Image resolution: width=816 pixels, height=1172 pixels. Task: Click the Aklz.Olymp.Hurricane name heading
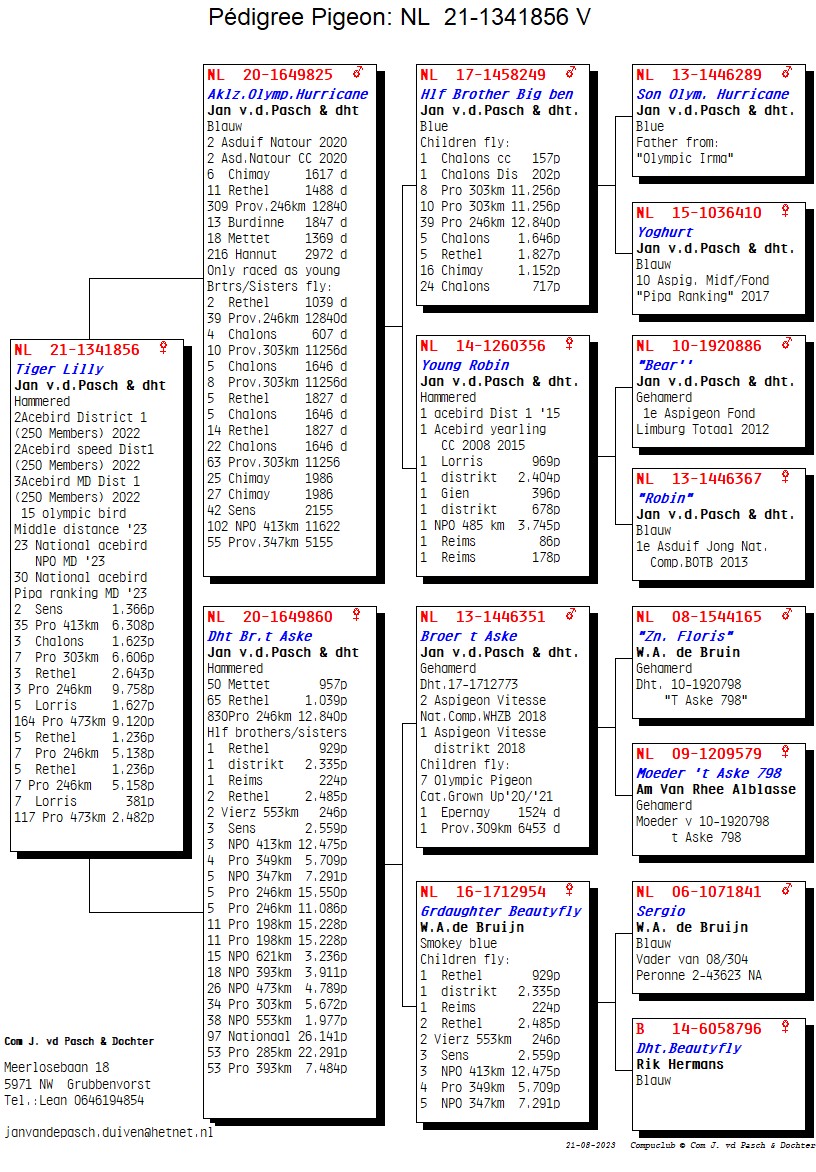287,94
